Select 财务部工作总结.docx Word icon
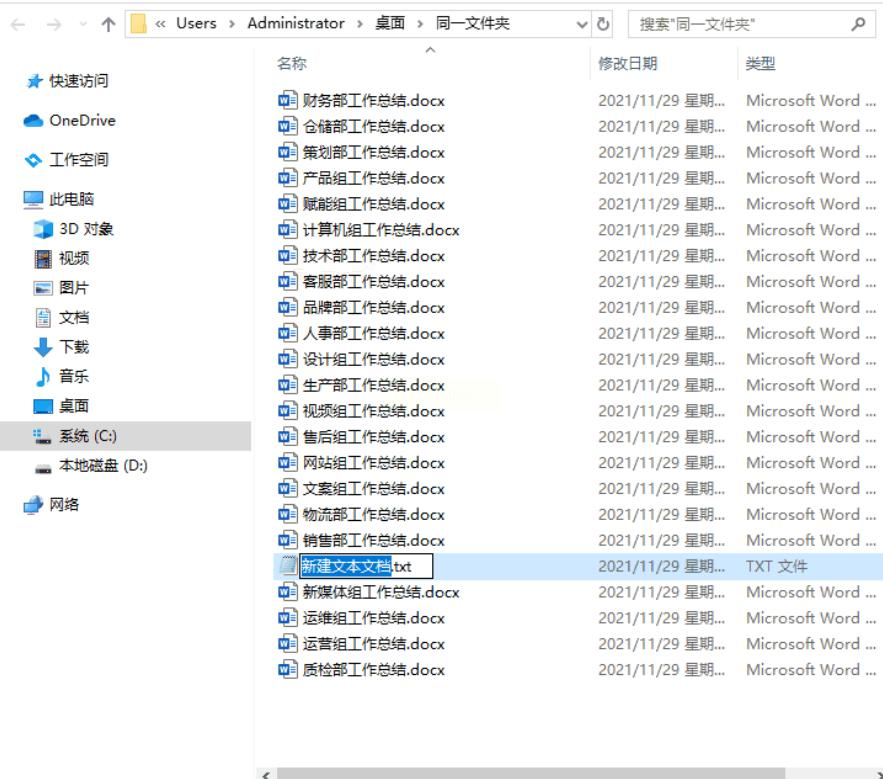883x779 pixels. [x=287, y=100]
